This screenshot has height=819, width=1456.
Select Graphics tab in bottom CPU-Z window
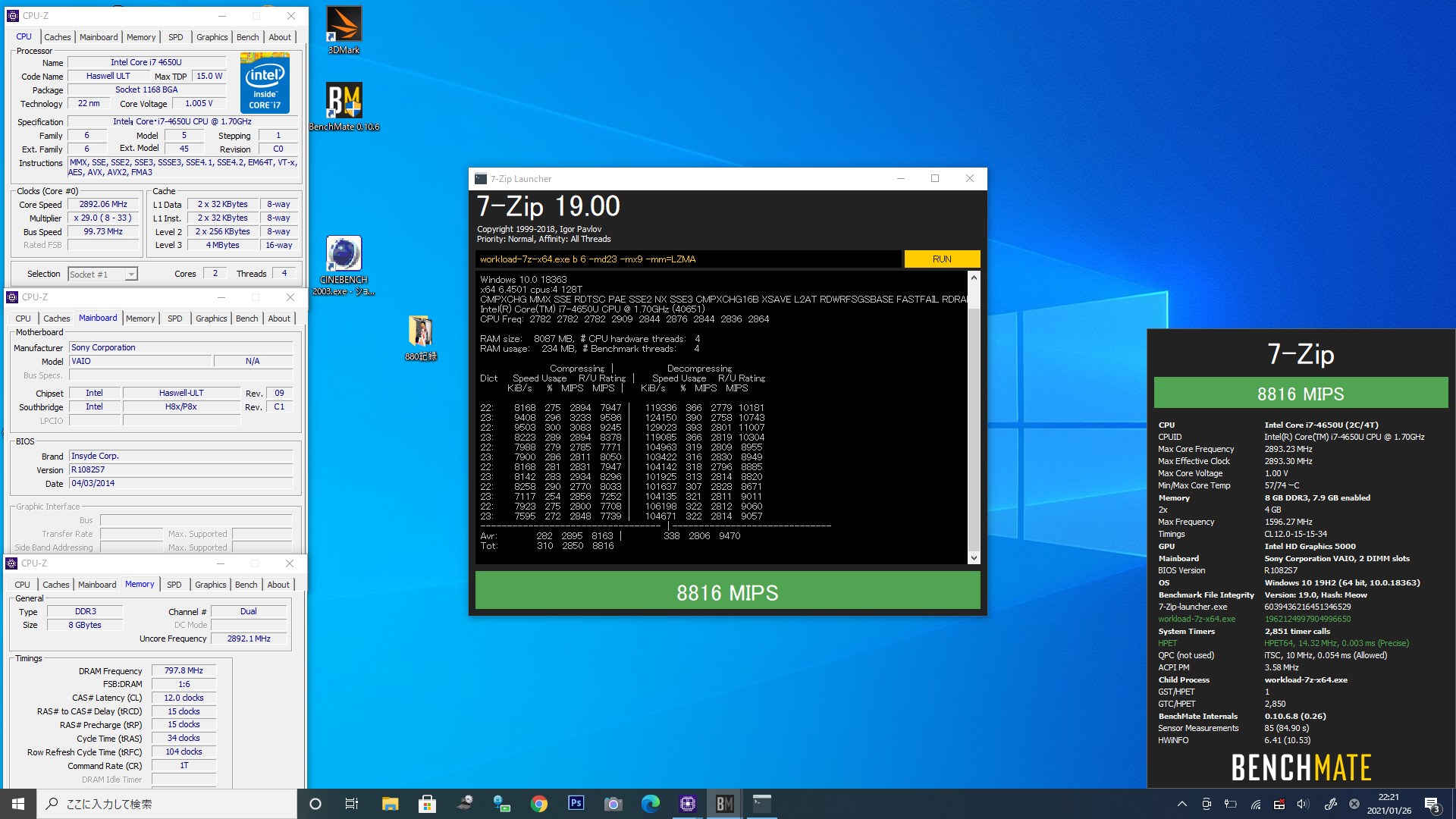(x=211, y=585)
